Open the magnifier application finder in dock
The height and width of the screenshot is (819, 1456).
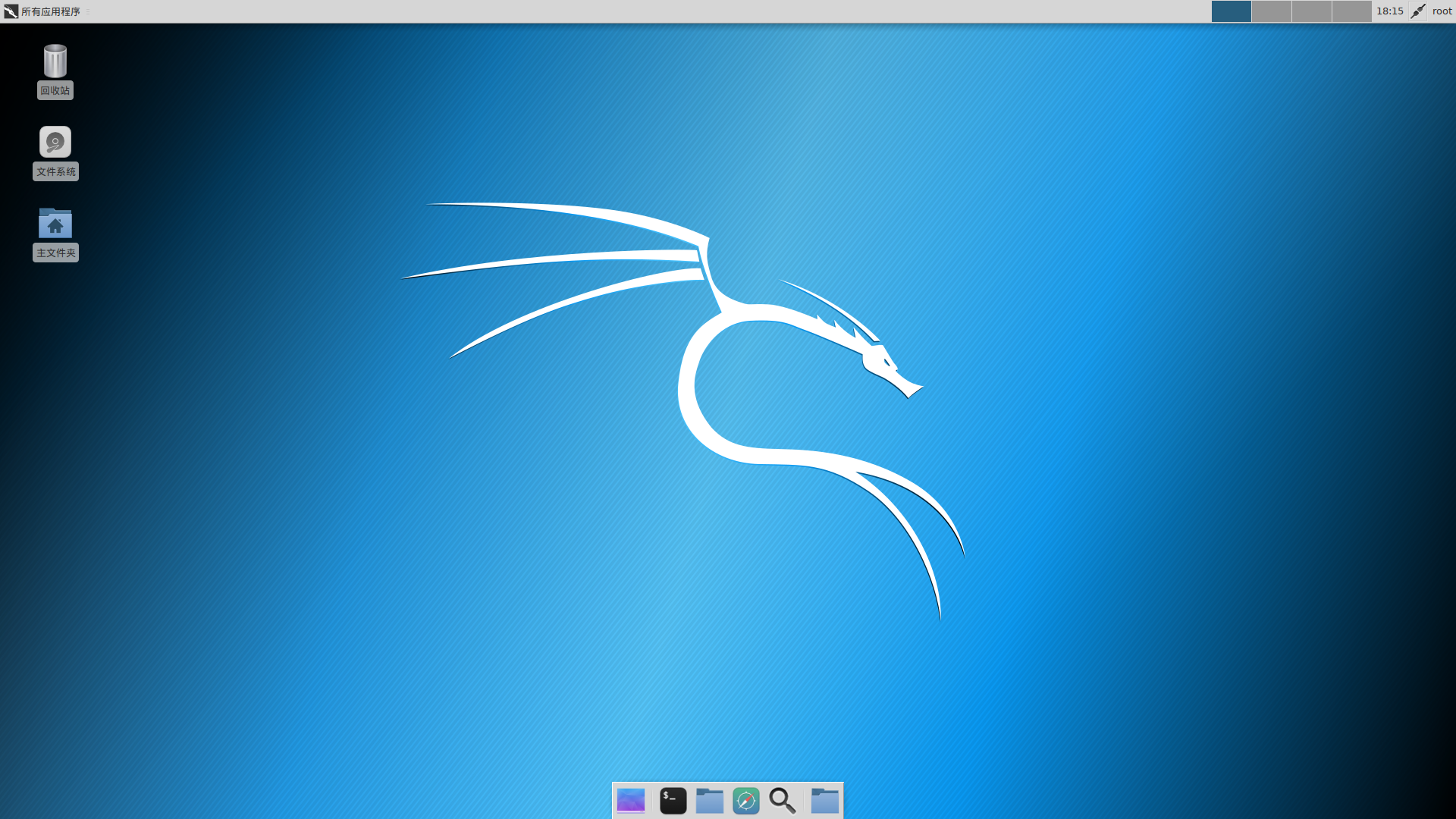783,801
